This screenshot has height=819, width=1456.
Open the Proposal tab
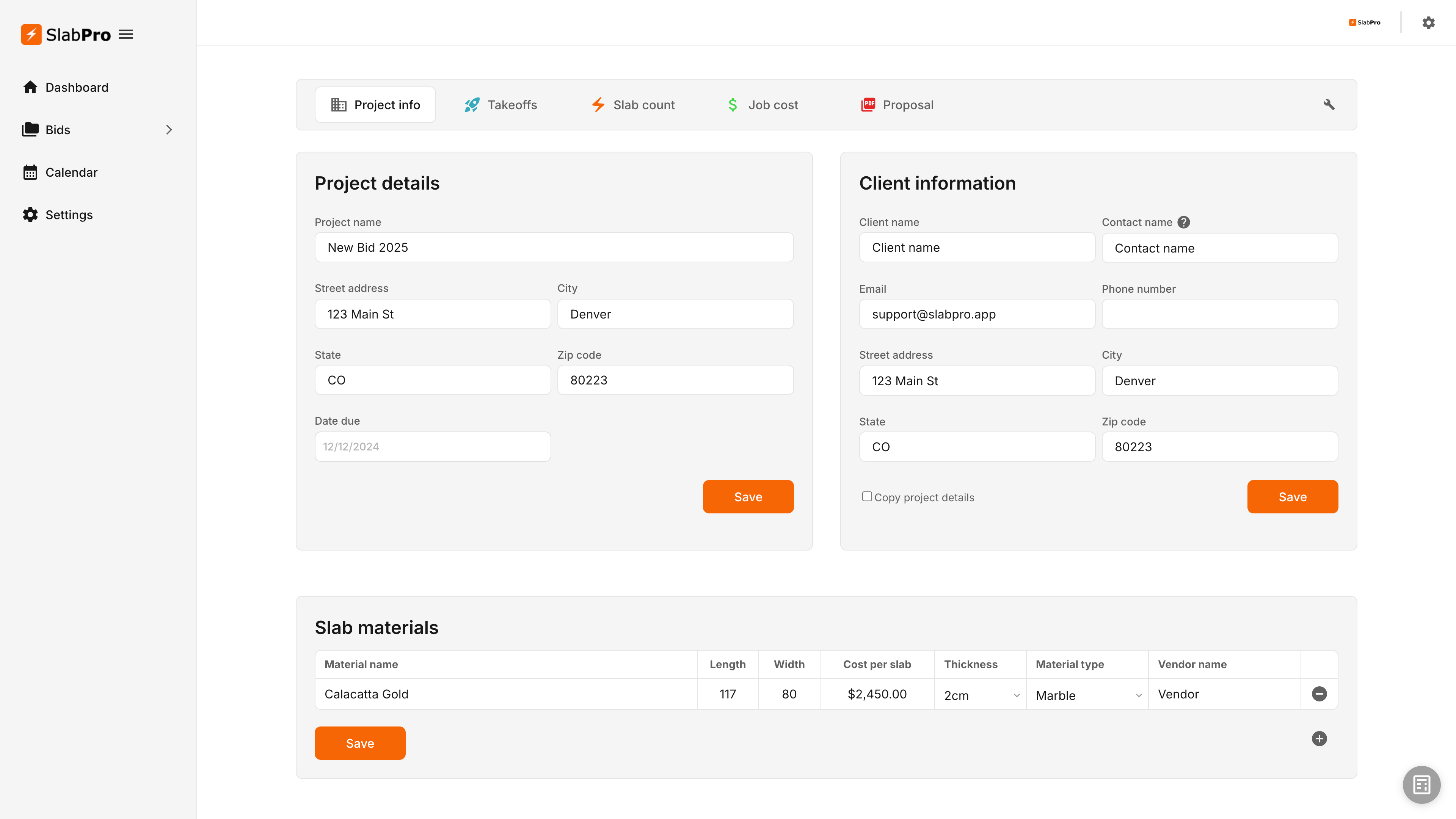coord(897,105)
